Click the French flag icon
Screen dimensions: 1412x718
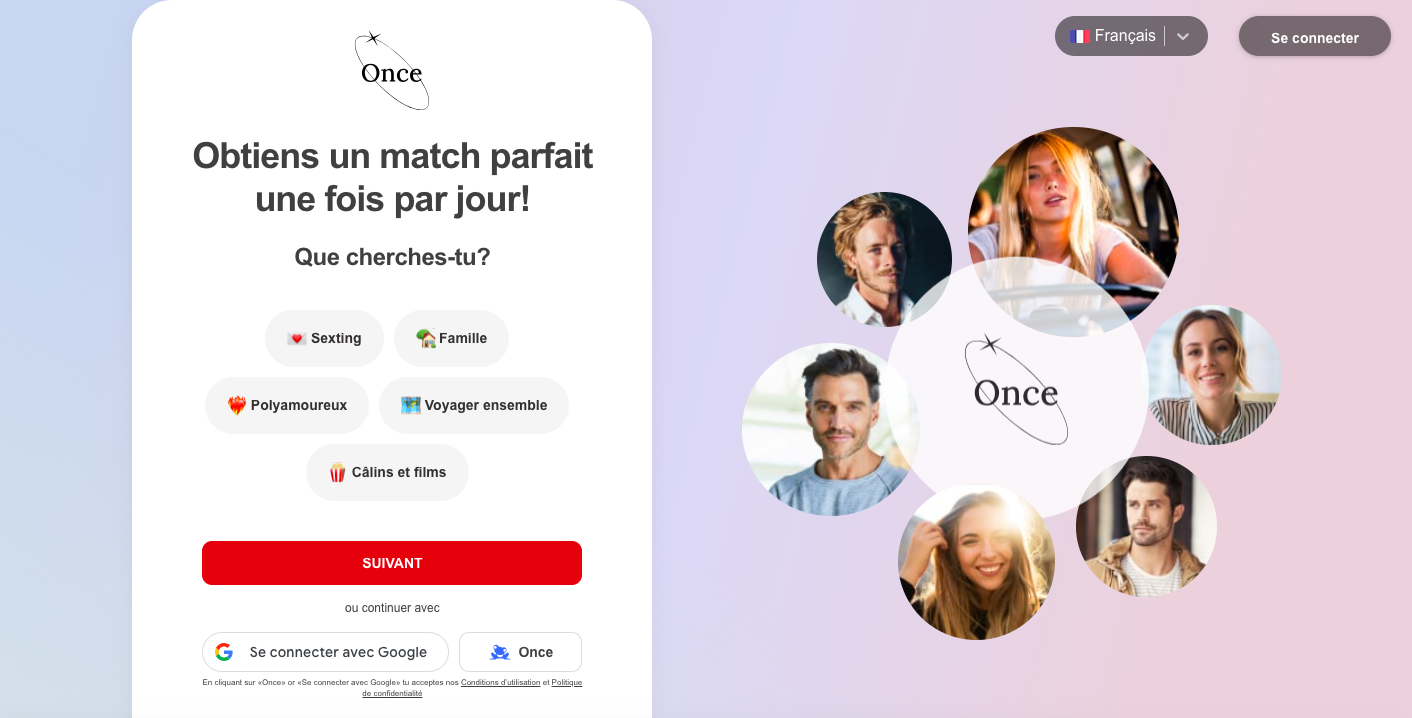1079,36
